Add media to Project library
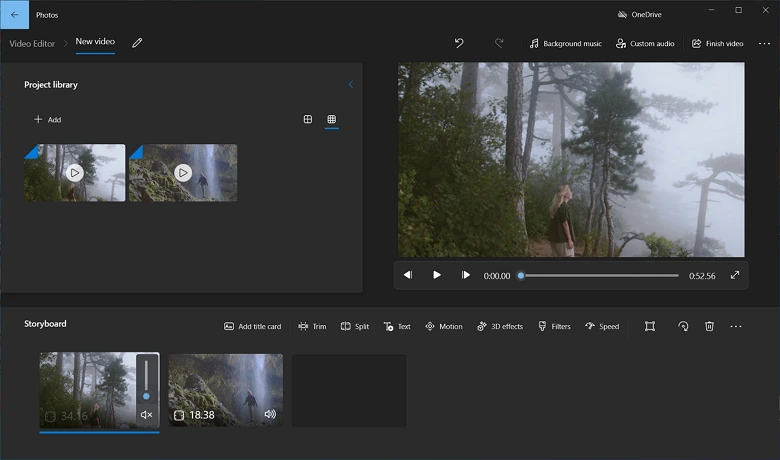This screenshot has width=780, height=460. [47, 119]
